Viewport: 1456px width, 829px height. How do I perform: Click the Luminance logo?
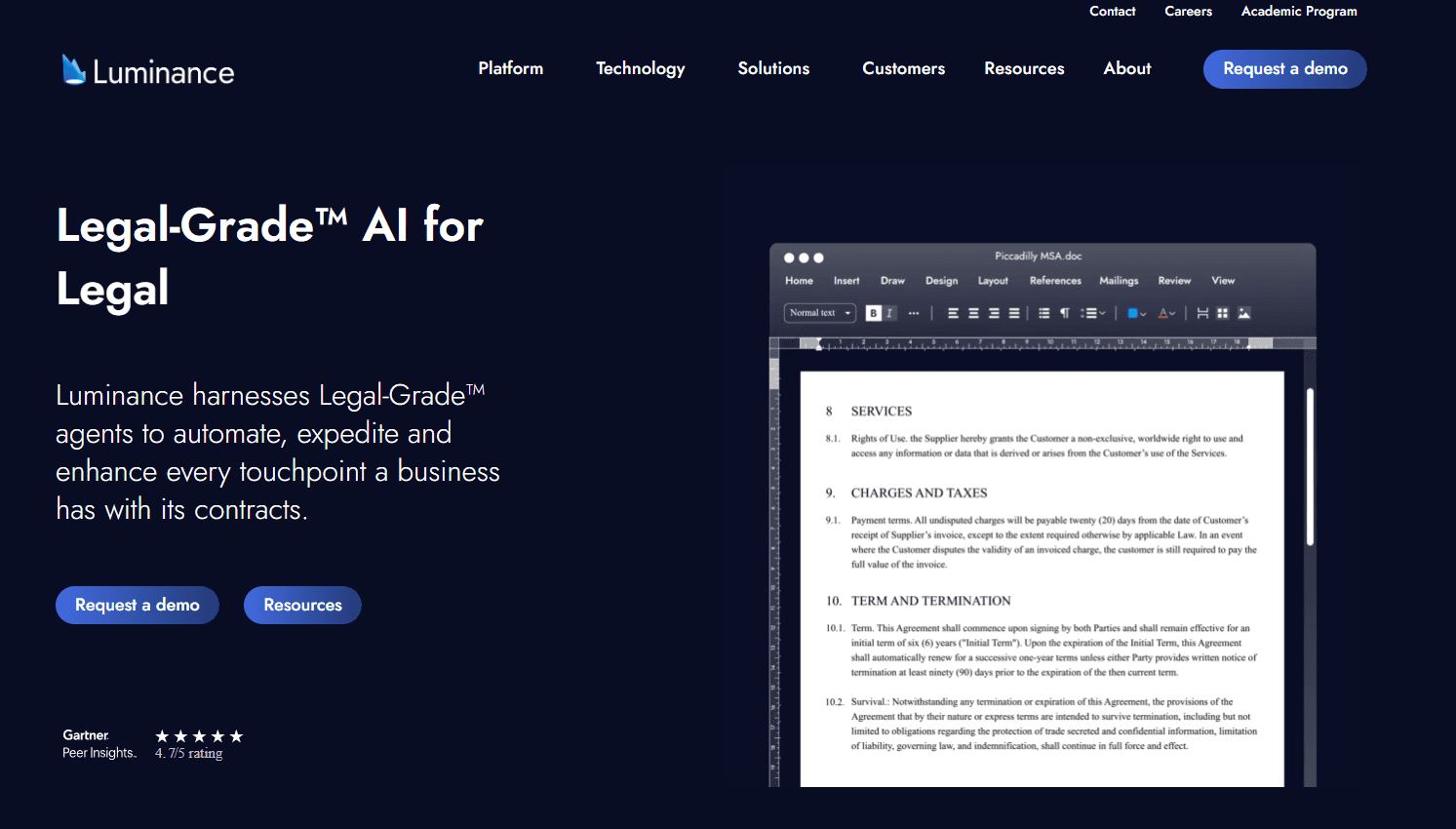tap(148, 70)
